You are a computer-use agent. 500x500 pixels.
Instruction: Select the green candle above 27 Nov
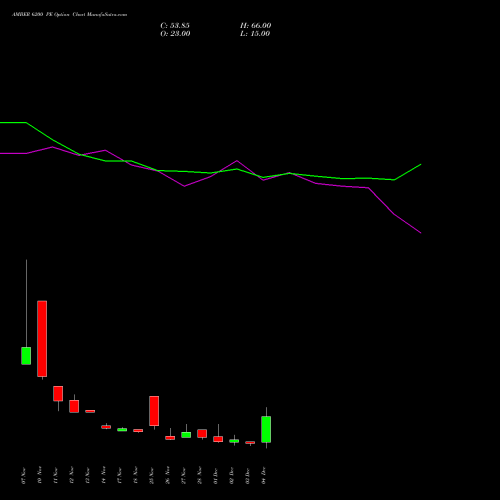click(x=186, y=435)
